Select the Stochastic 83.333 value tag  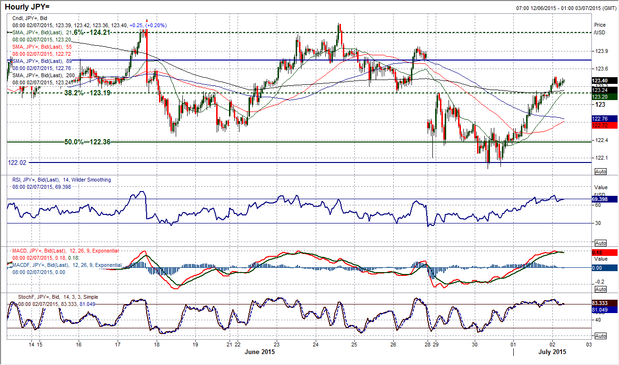pos(604,303)
